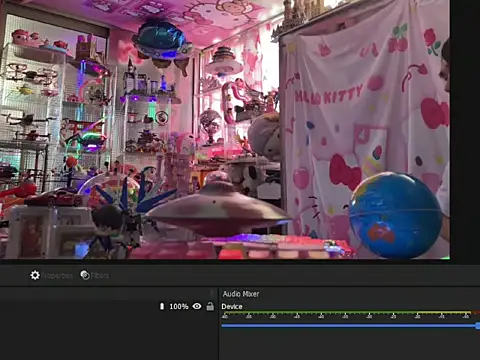Screen dimensions: 480x360
Task: Toggle the padlock lock on source
Action: tap(210, 306)
